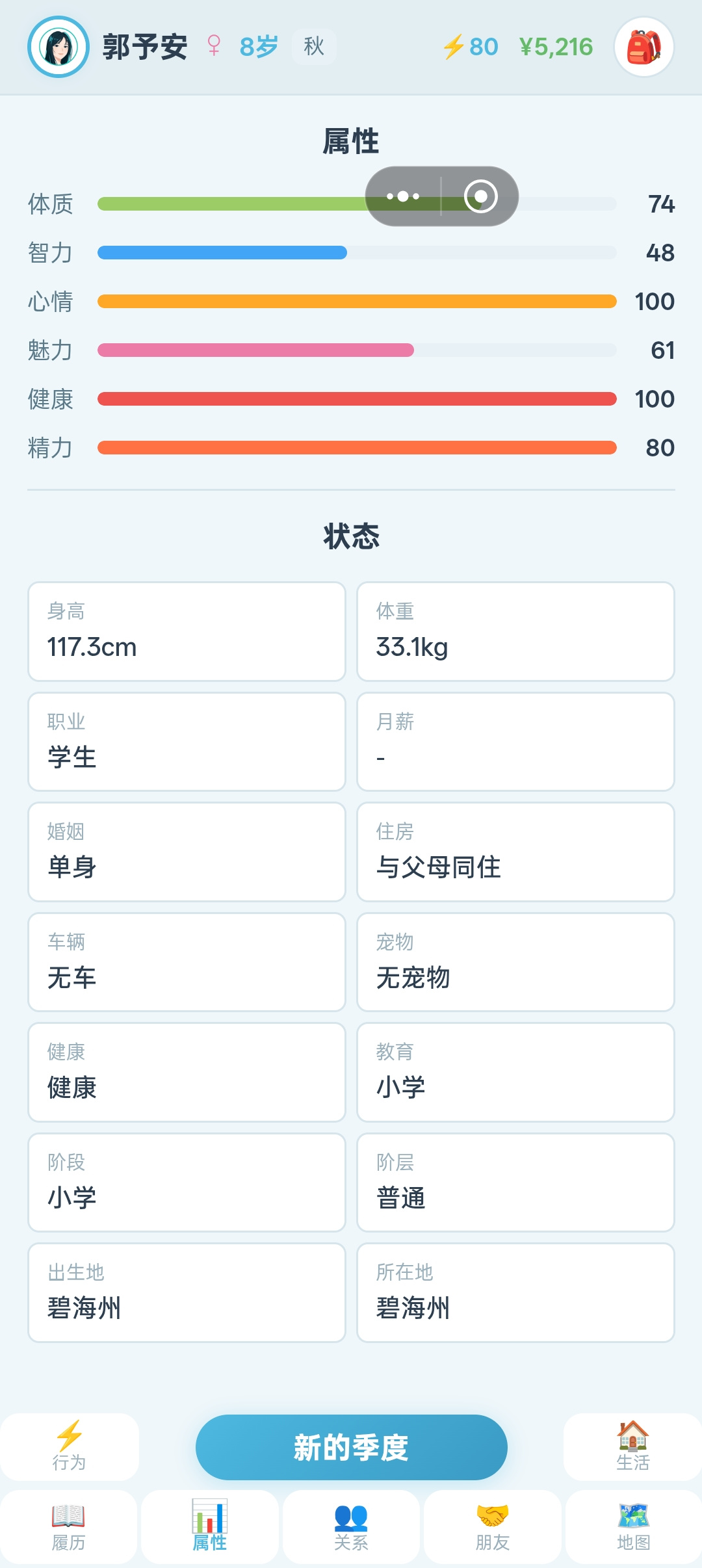Tap the 住房 与父母同住 status card

coord(515,852)
